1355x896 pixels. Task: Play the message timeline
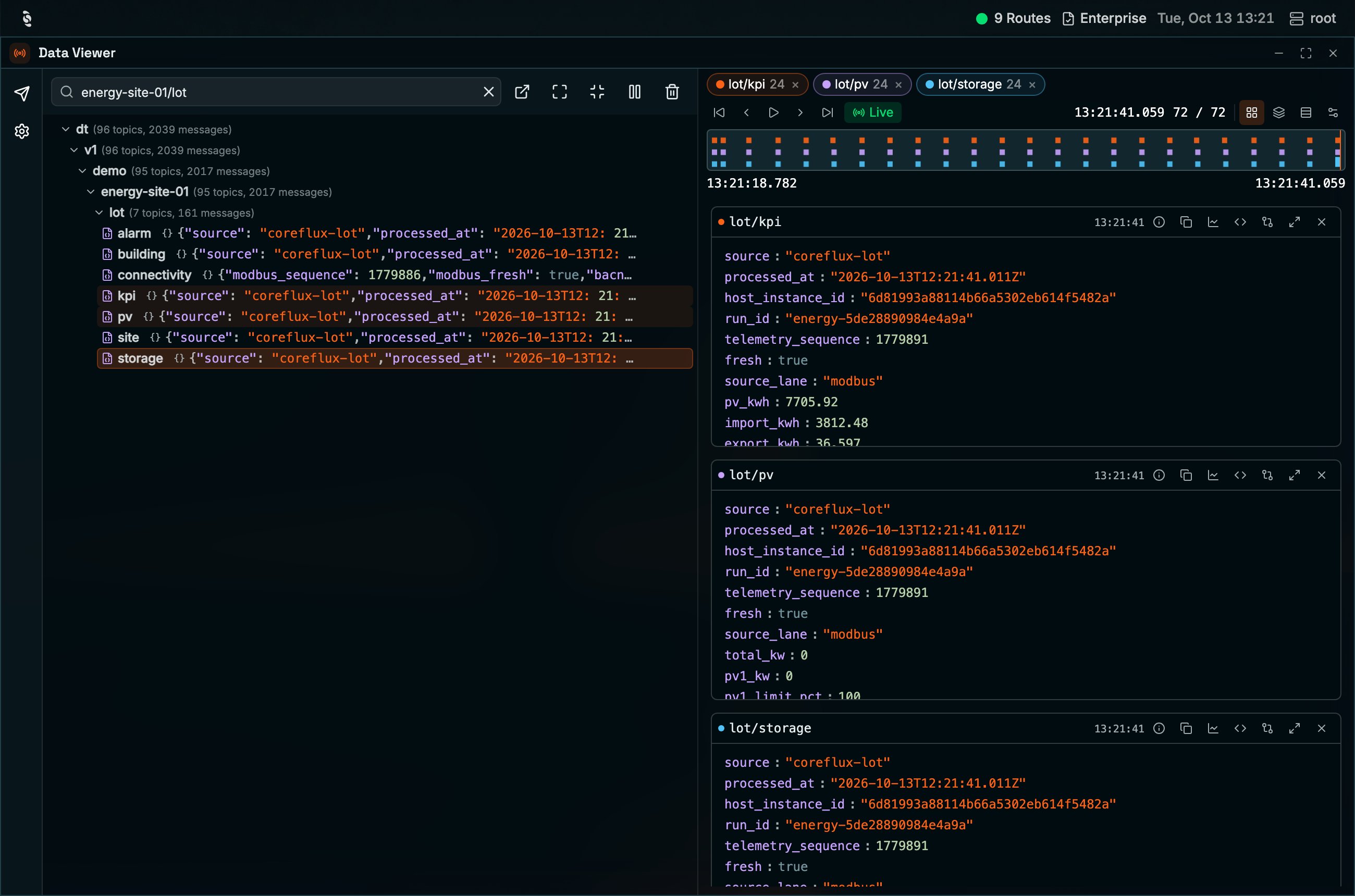pyautogui.click(x=773, y=113)
